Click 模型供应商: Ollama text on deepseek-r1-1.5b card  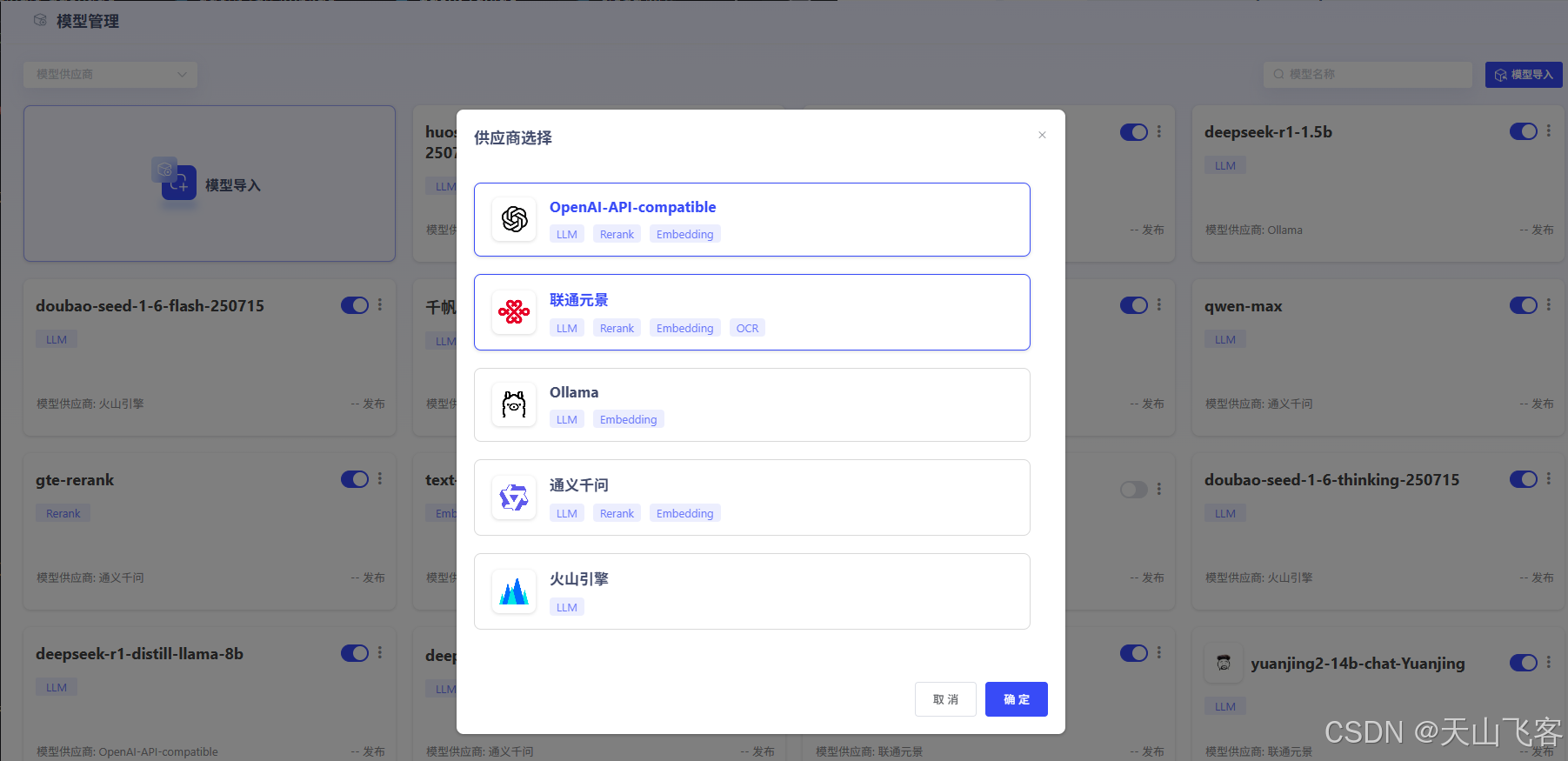point(1253,230)
